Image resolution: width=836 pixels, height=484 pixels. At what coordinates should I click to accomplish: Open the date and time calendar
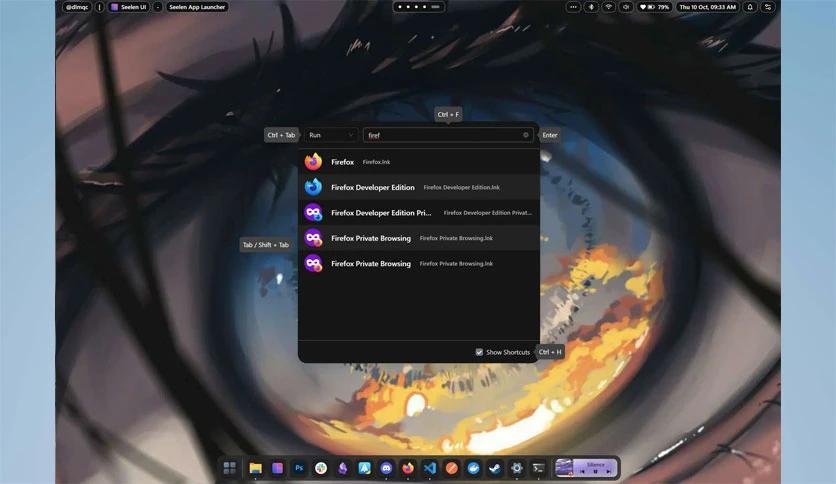coord(708,7)
